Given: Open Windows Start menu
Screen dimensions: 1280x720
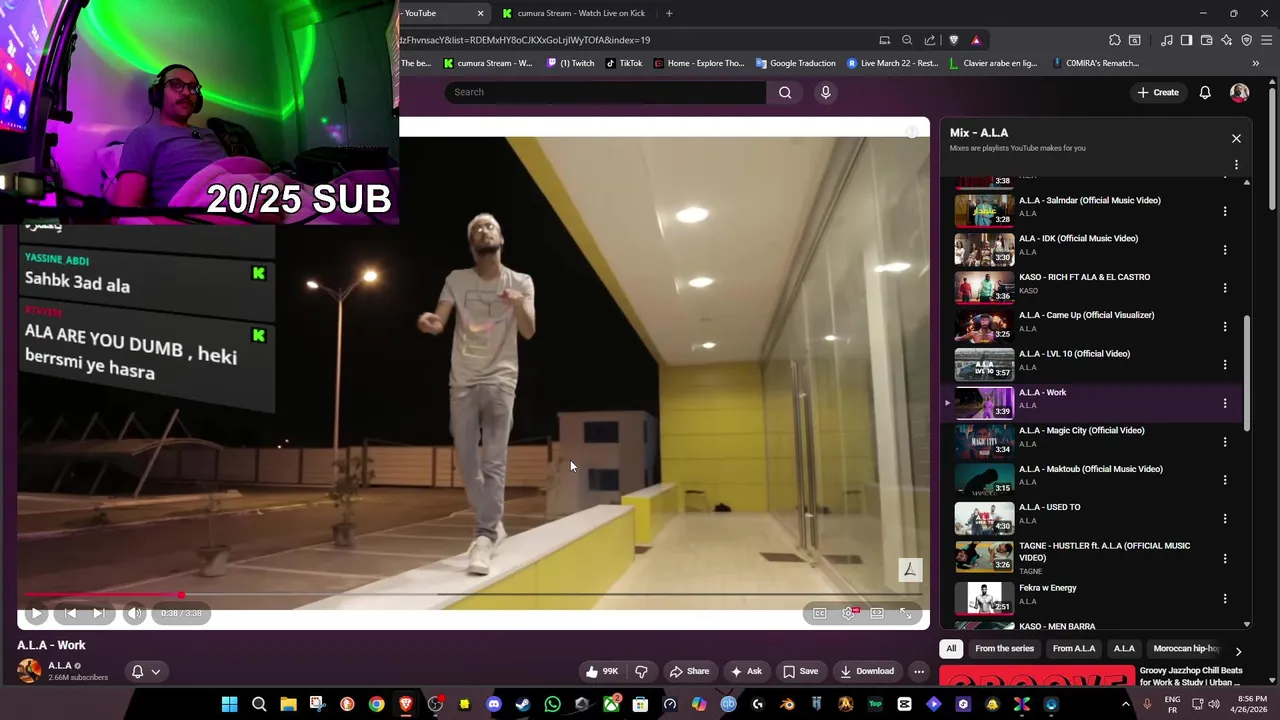Looking at the screenshot, I should click(229, 704).
